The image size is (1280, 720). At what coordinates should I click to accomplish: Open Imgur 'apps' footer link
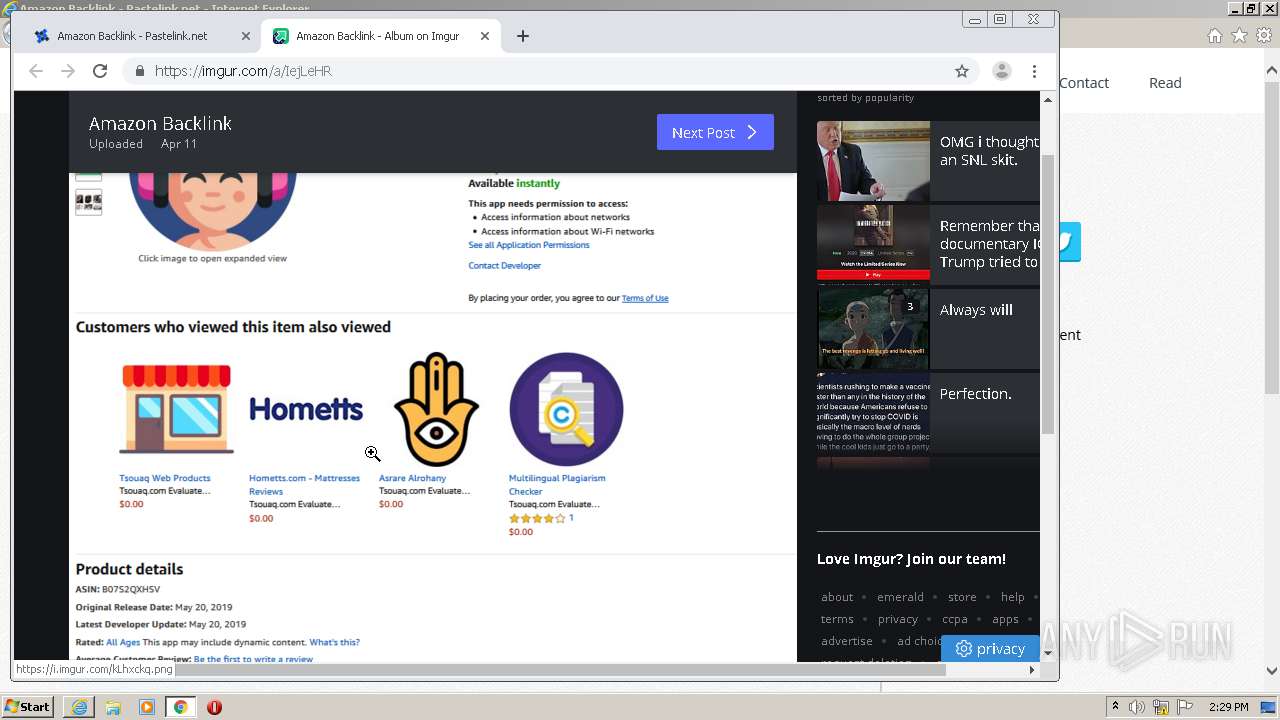point(1005,619)
